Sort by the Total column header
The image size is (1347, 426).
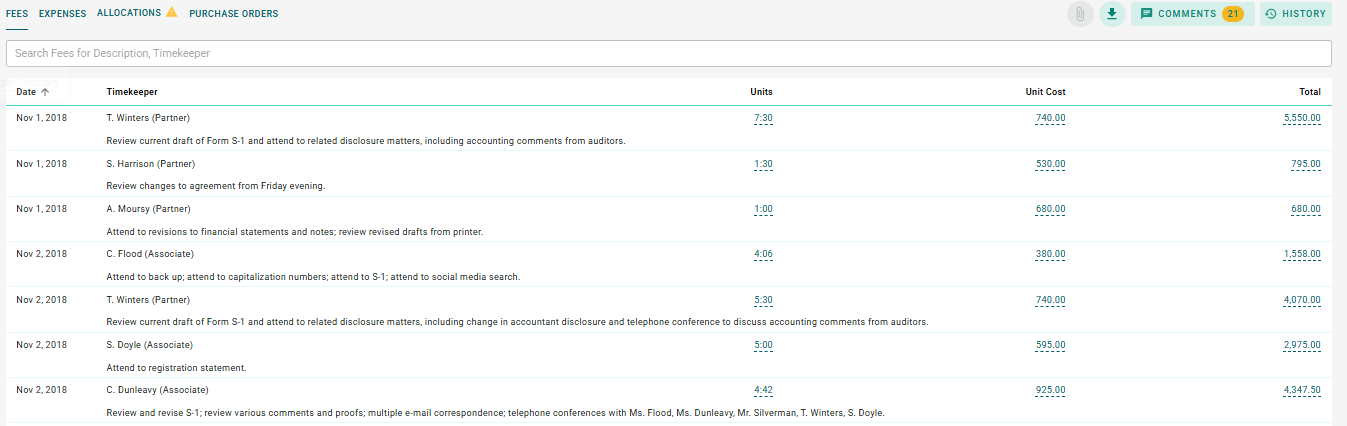(x=1309, y=92)
